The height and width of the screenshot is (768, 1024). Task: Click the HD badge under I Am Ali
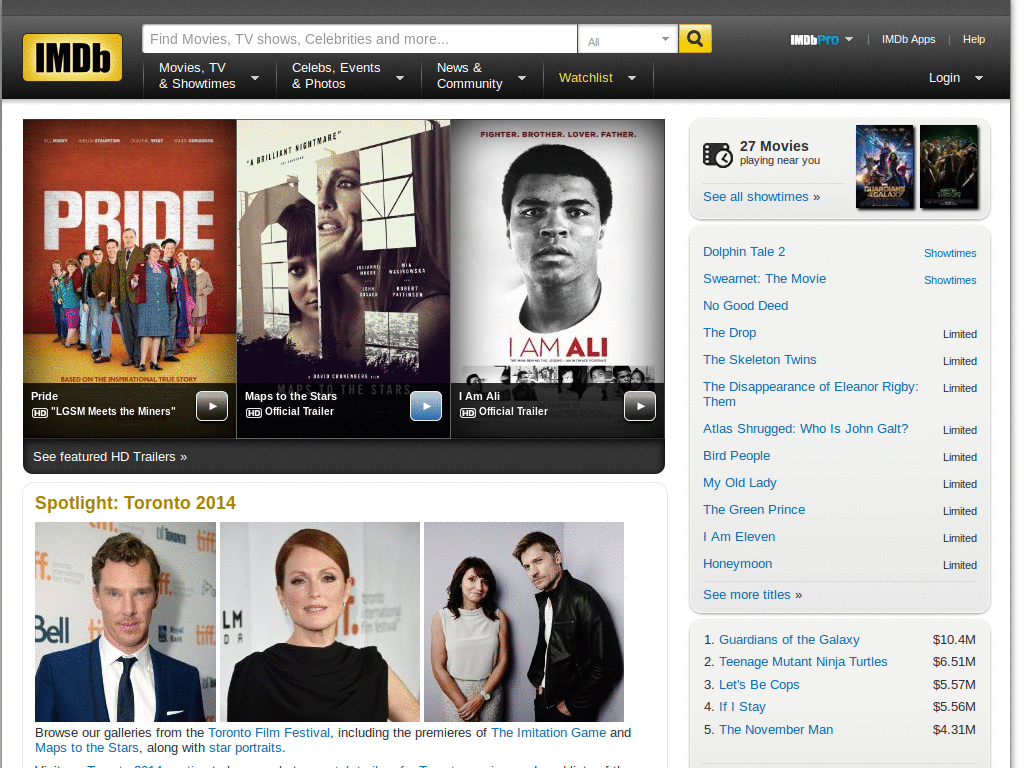(468, 413)
